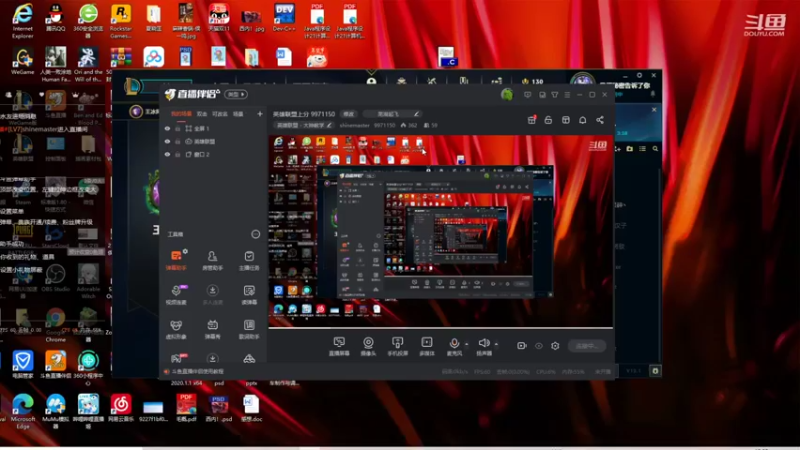The image size is (800, 450).
Task: Open the Dev-C++ desktop shortcut
Action: 284,18
